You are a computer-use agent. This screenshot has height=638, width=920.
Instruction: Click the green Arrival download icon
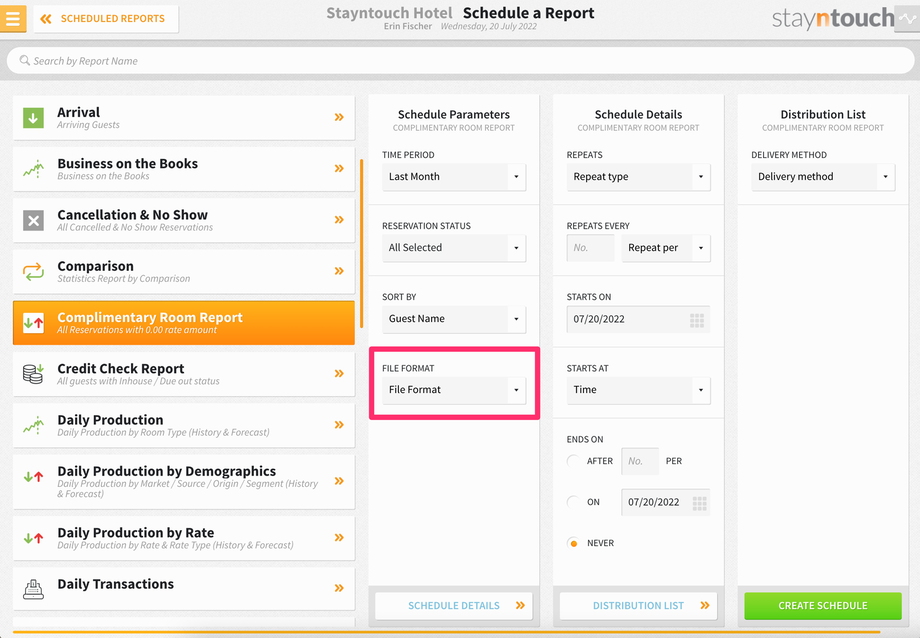point(33,117)
